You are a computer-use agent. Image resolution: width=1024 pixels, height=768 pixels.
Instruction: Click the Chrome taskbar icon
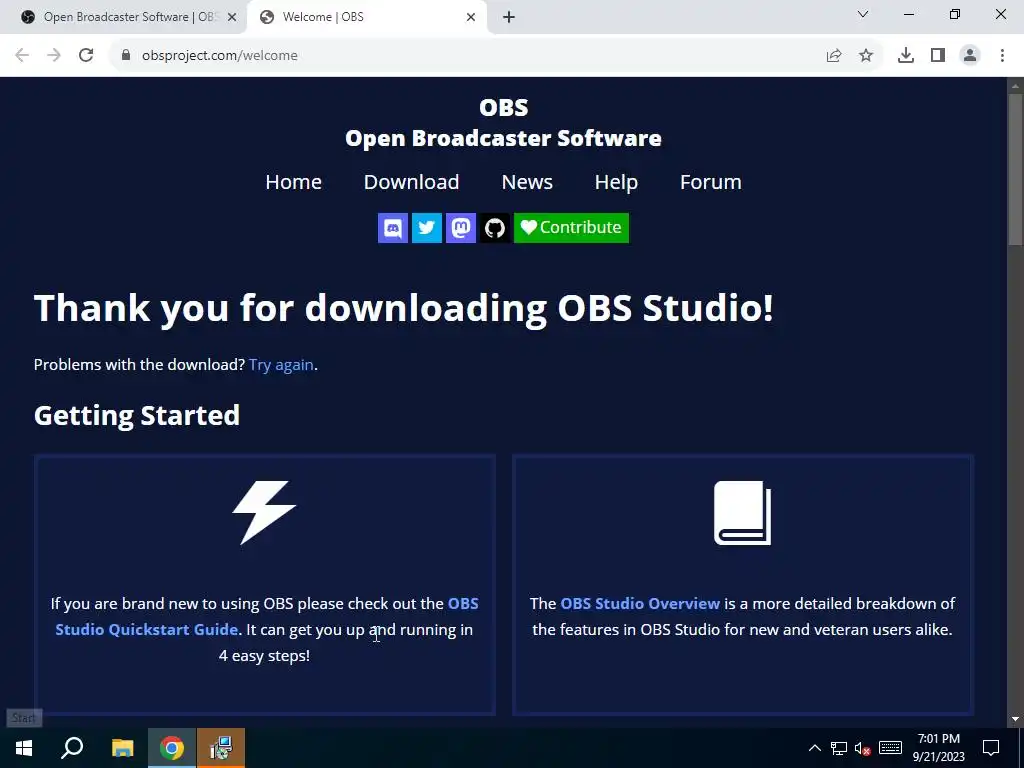click(172, 748)
